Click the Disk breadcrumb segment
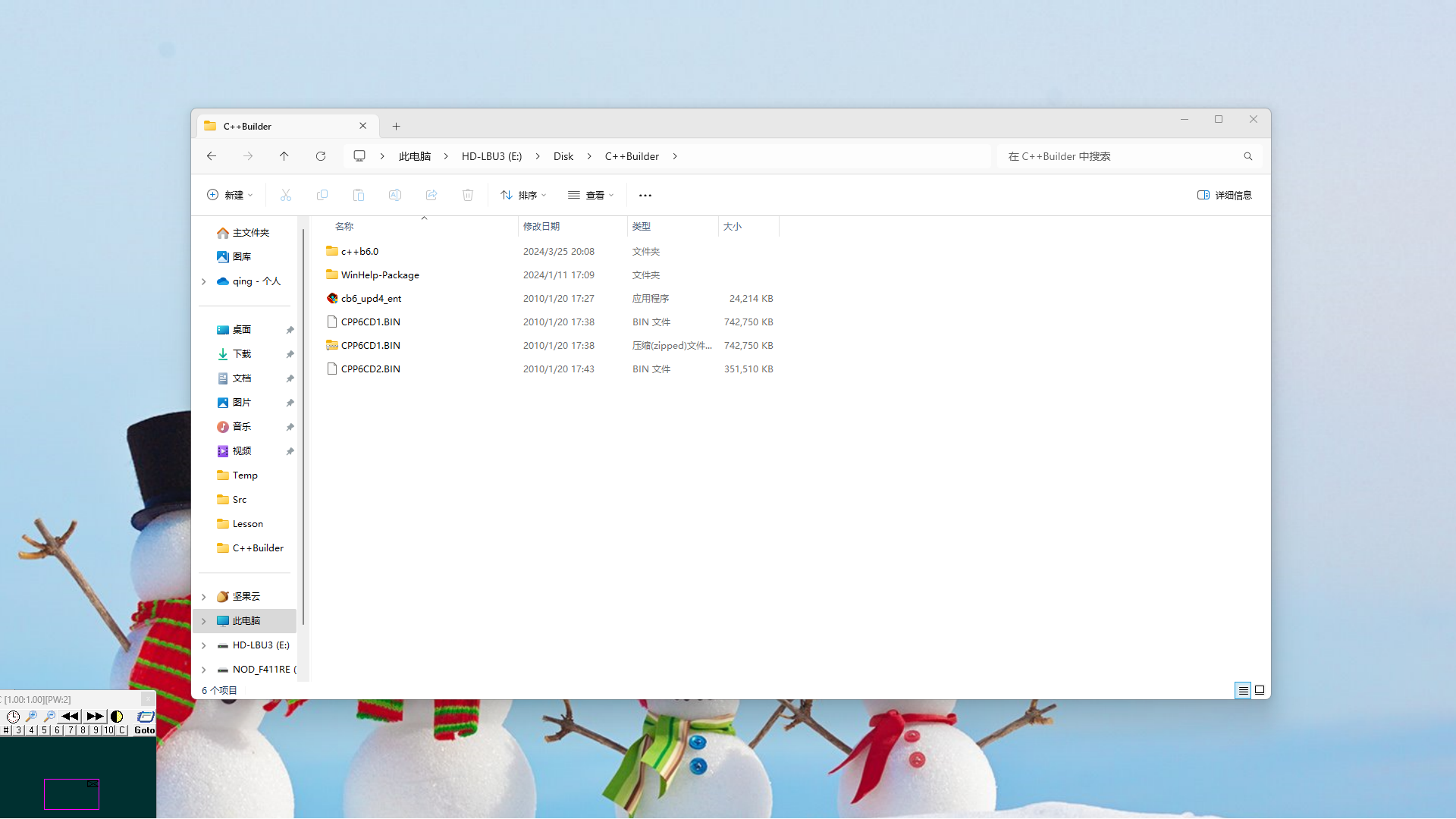 coord(563,156)
